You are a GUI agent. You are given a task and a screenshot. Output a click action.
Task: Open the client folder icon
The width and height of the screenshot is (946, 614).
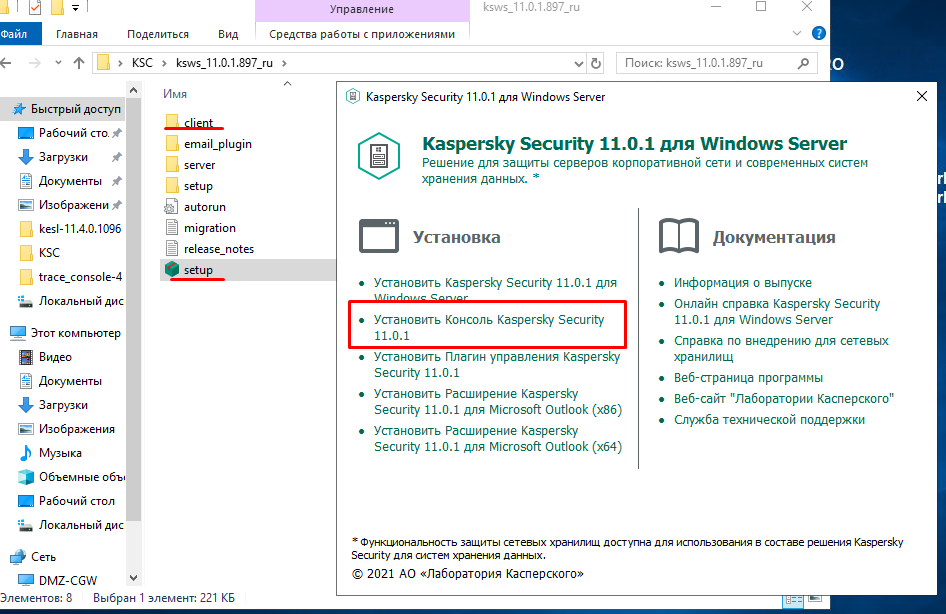tap(172, 122)
